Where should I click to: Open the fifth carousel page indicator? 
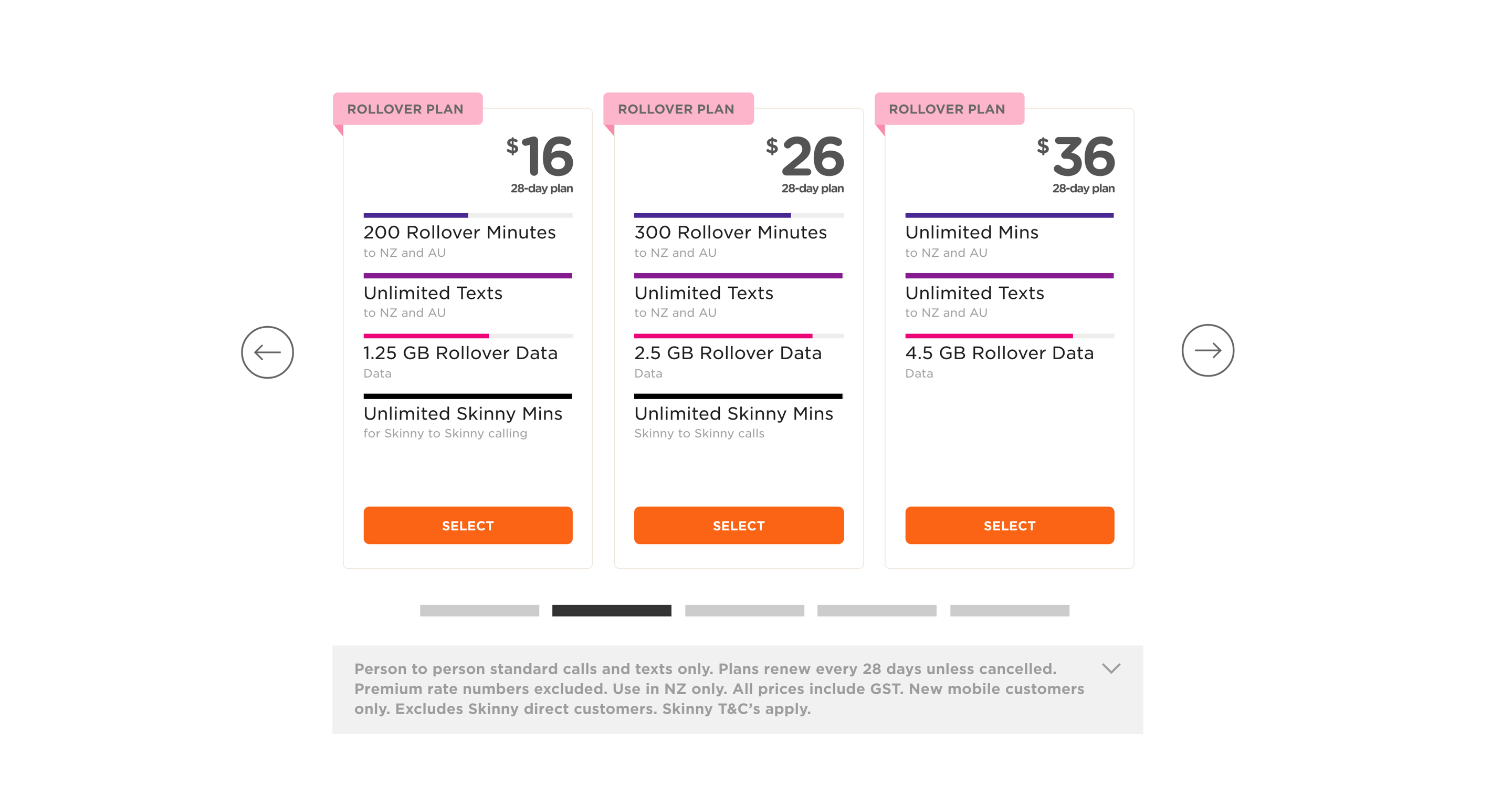1010,611
